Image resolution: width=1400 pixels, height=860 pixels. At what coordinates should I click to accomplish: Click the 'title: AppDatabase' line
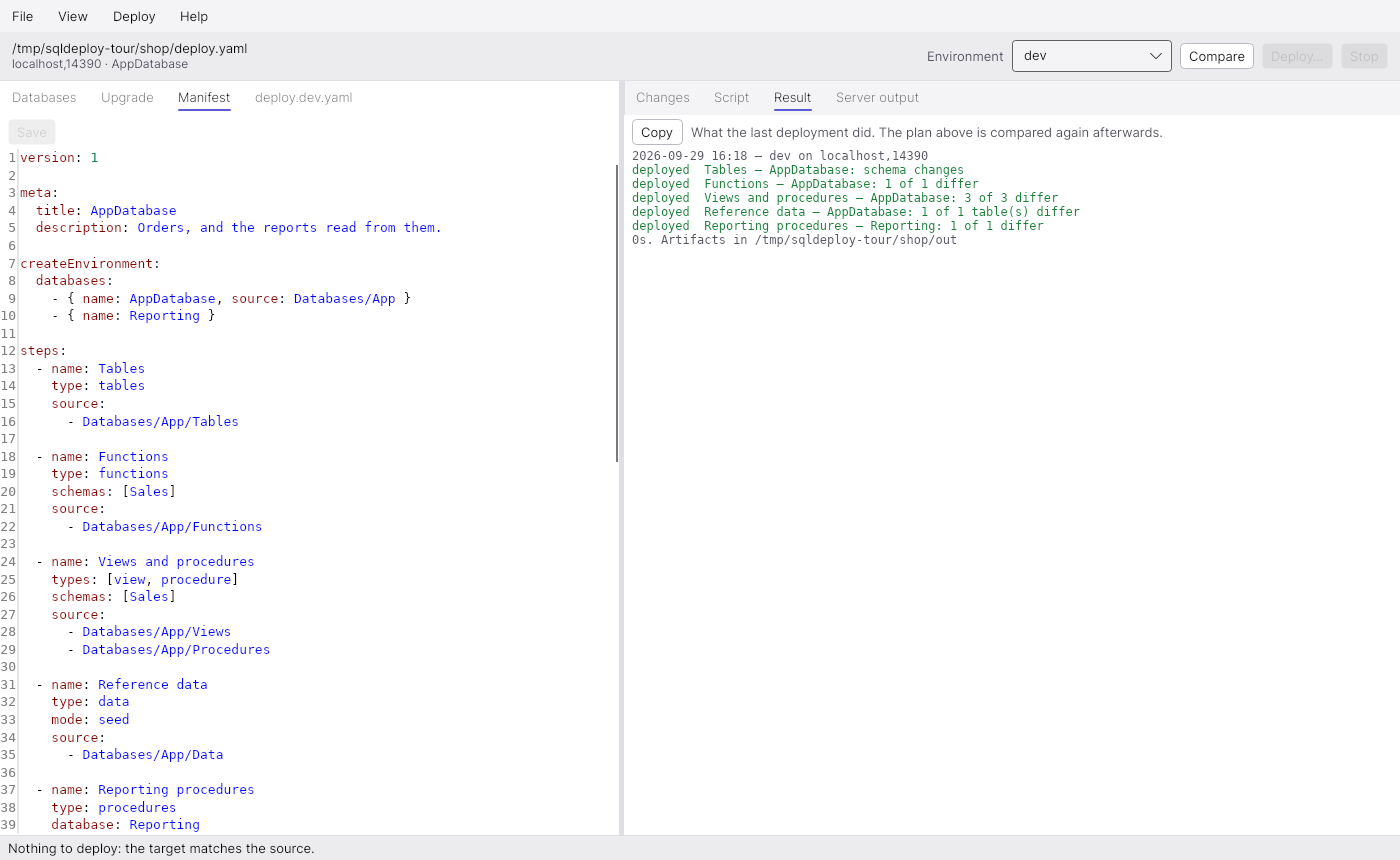click(106, 211)
